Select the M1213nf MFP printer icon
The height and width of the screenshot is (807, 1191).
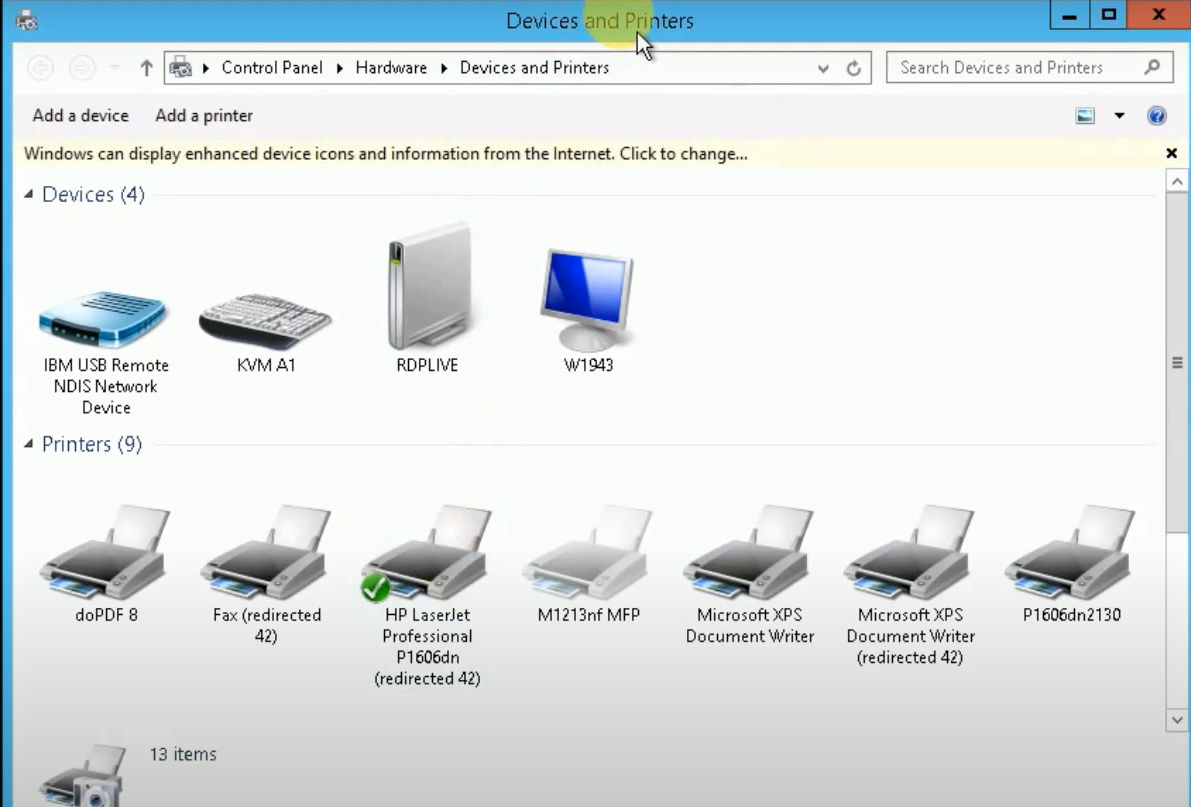click(588, 552)
